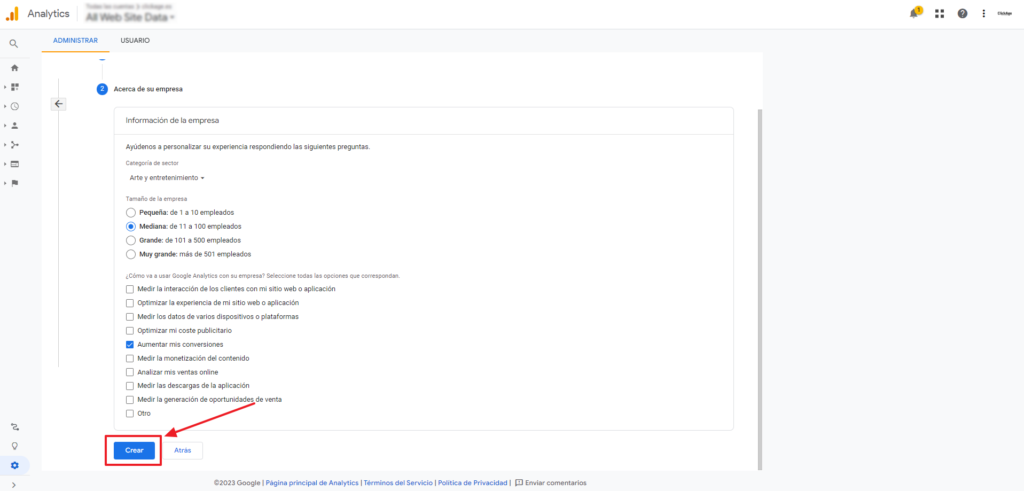Image resolution: width=1024 pixels, height=491 pixels.
Task: Open notifications bell icon
Action: [914, 13]
